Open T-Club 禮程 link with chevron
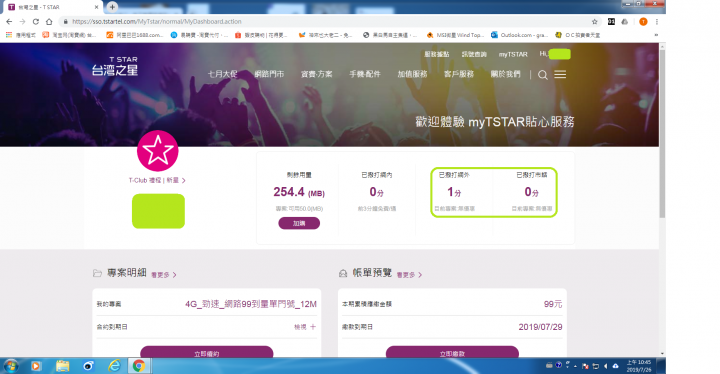Viewport: 720px width, 374px height. click(157, 181)
